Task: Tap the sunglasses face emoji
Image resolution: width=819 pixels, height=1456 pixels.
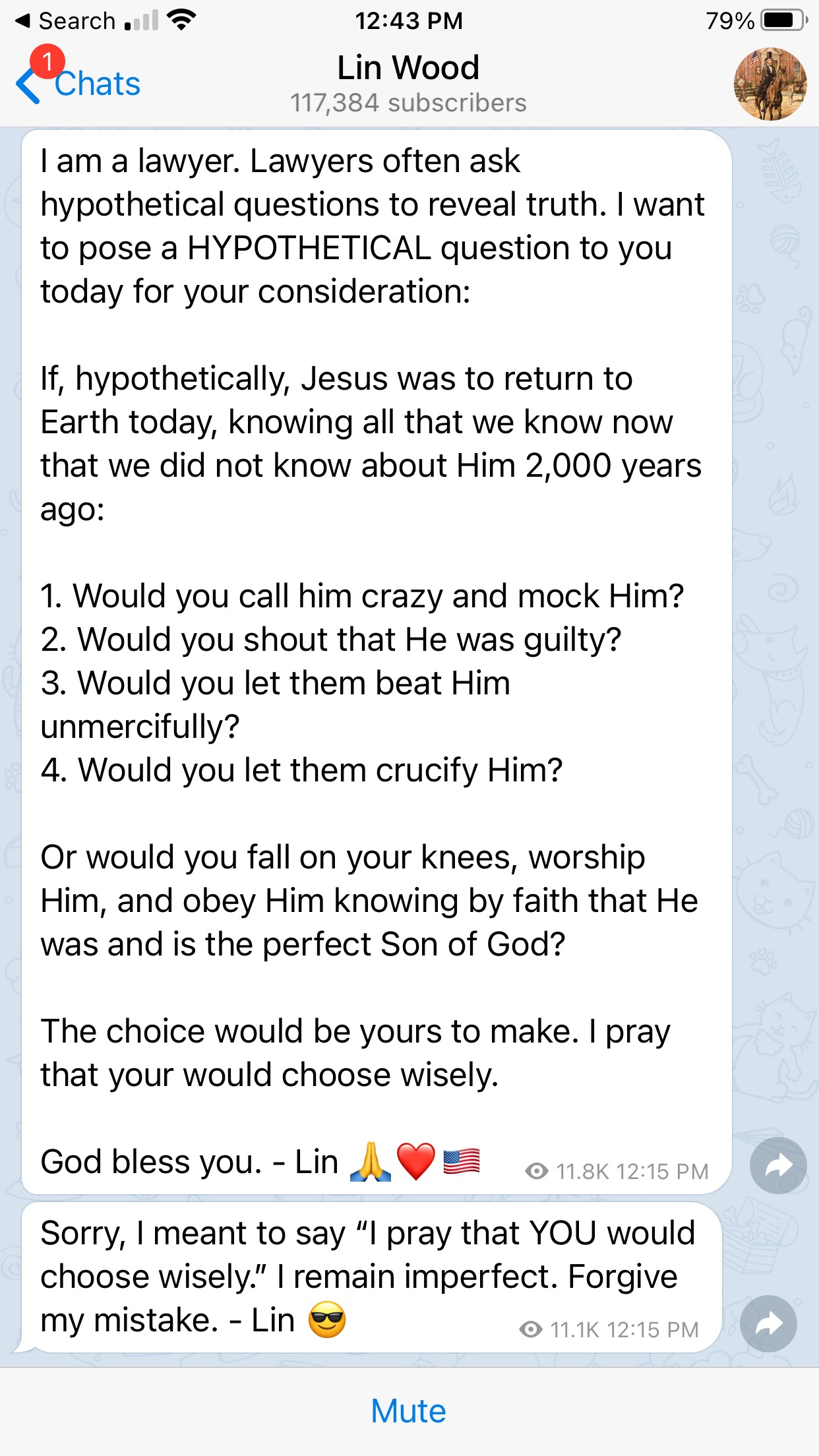Action: [x=327, y=1320]
